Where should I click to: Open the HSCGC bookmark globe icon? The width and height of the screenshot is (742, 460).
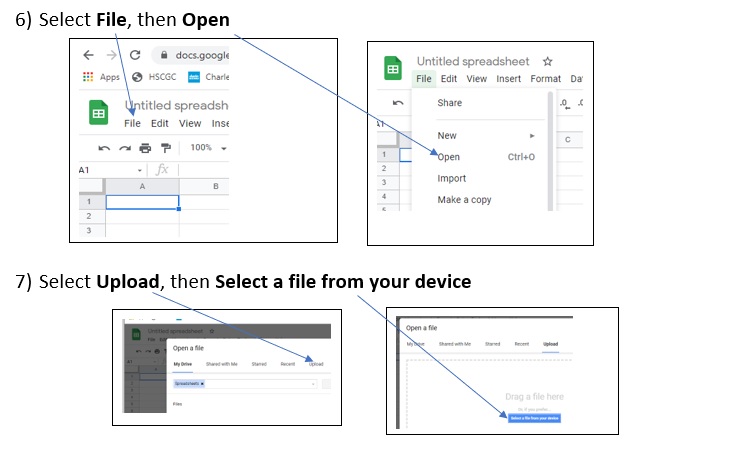[137, 77]
